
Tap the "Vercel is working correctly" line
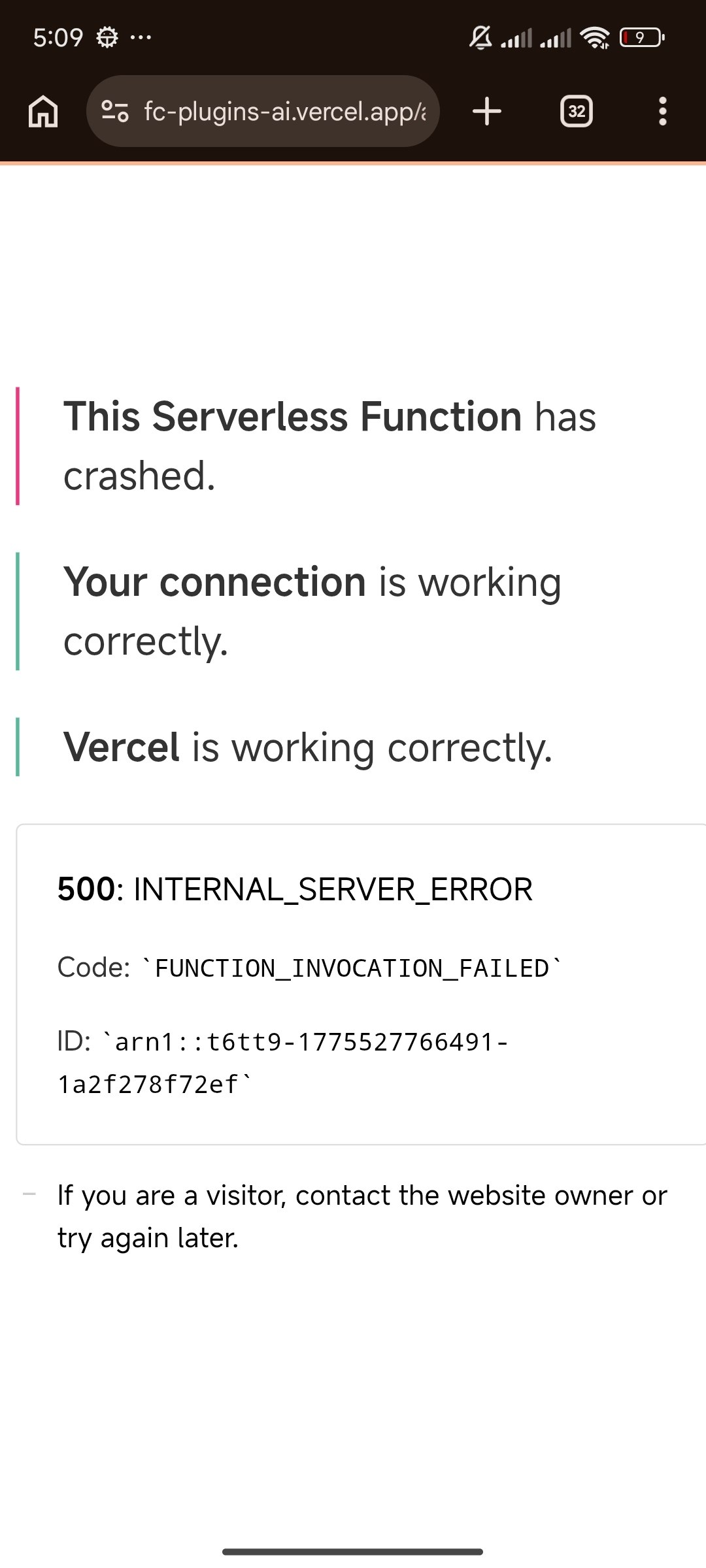tap(308, 747)
